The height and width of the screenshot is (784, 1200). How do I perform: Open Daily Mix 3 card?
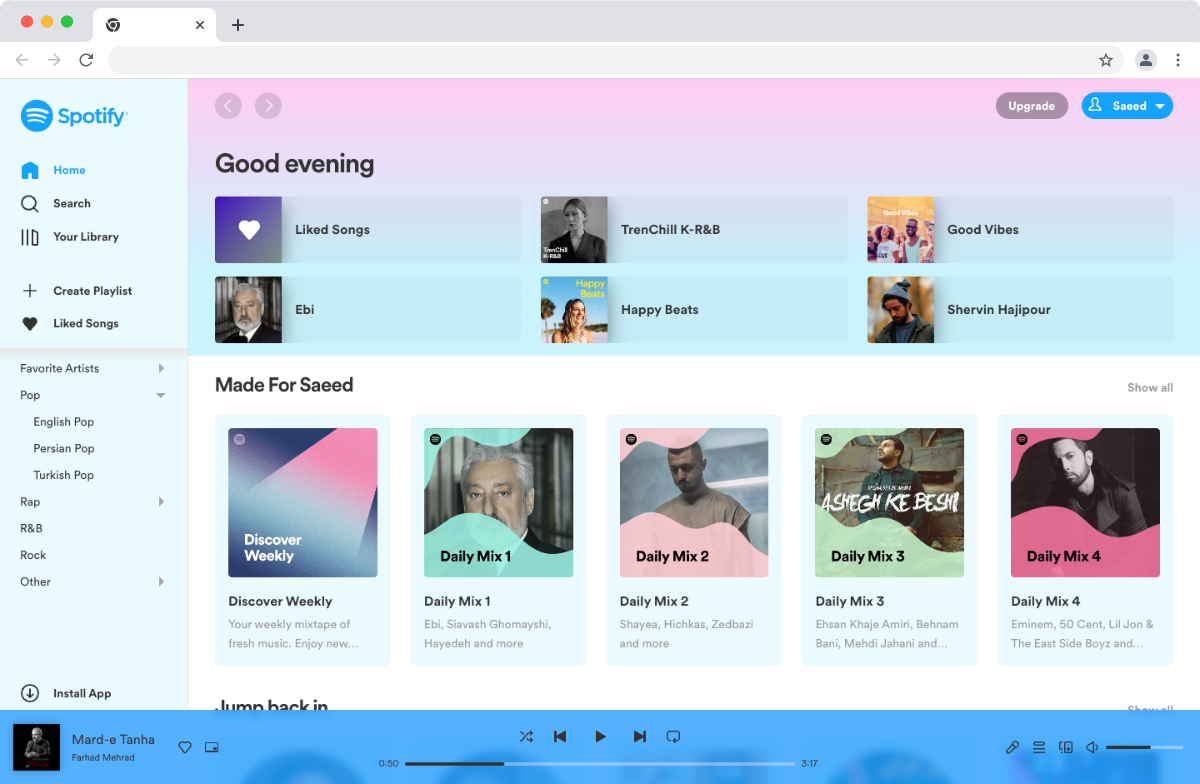(890, 540)
